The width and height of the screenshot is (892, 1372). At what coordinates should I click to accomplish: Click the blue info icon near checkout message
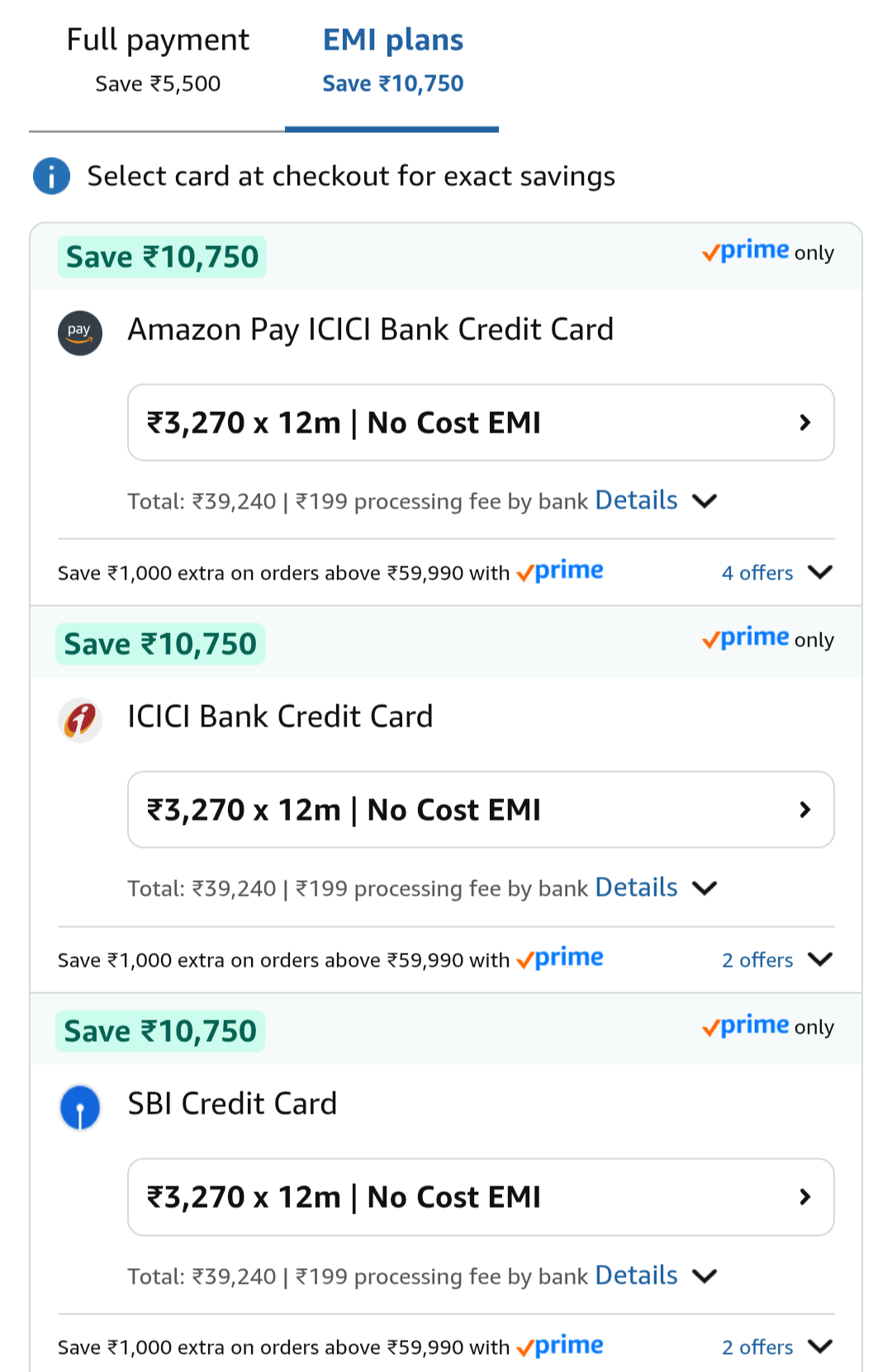[51, 176]
